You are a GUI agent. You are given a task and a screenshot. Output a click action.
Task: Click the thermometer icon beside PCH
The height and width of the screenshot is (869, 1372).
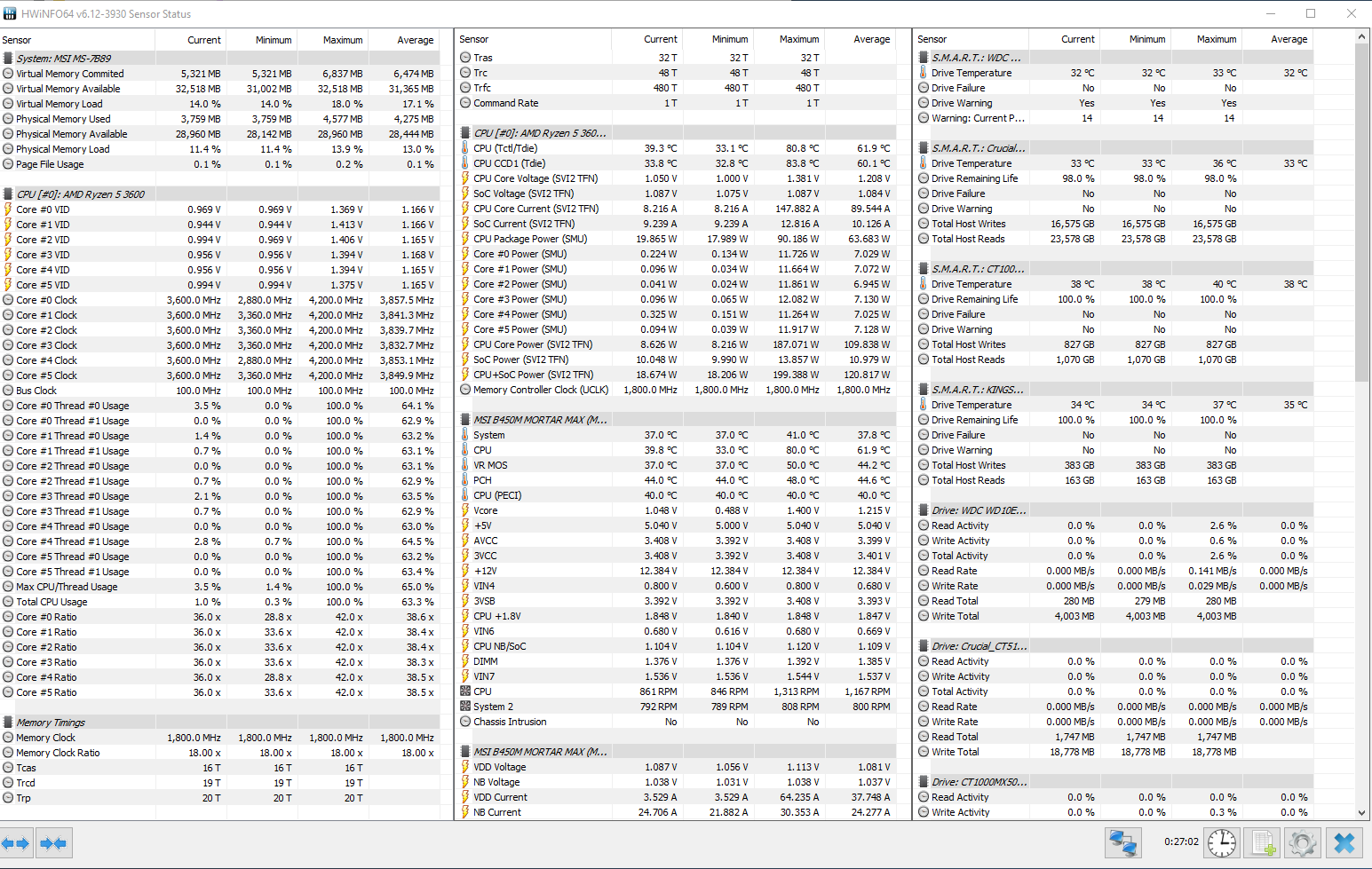465,480
